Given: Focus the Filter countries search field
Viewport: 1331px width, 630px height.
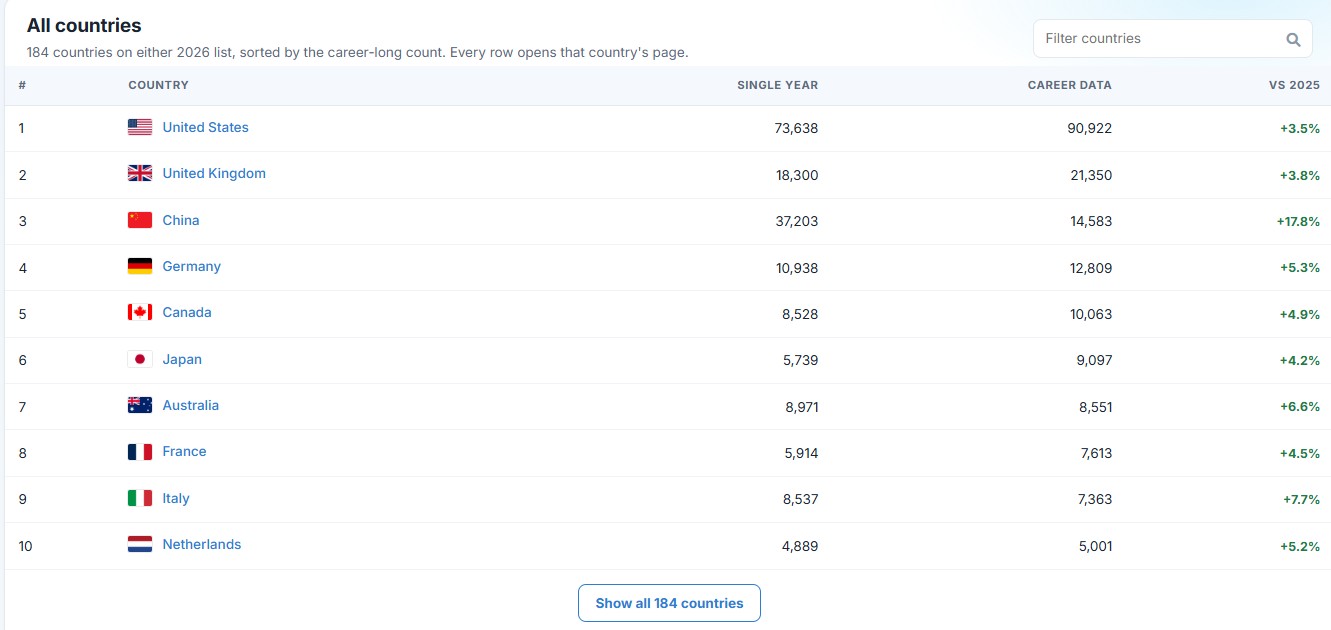Looking at the screenshot, I should click(x=1172, y=39).
